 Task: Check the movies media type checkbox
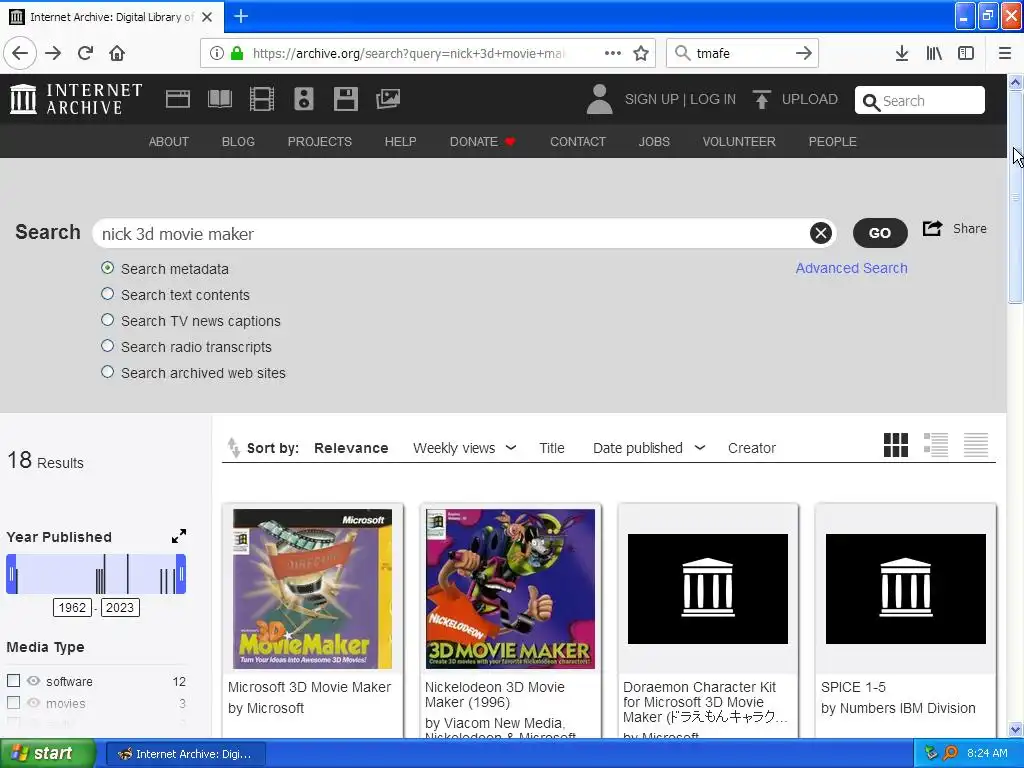click(13, 703)
